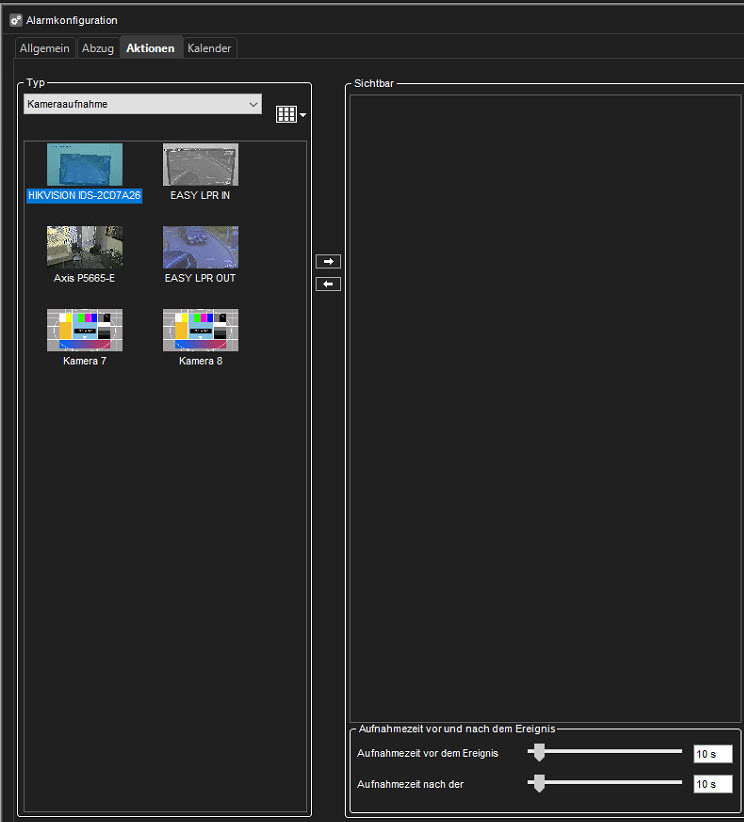Select EASY LPR IN camera thumbnail
Viewport: 744px width, 822px height.
[x=201, y=164]
